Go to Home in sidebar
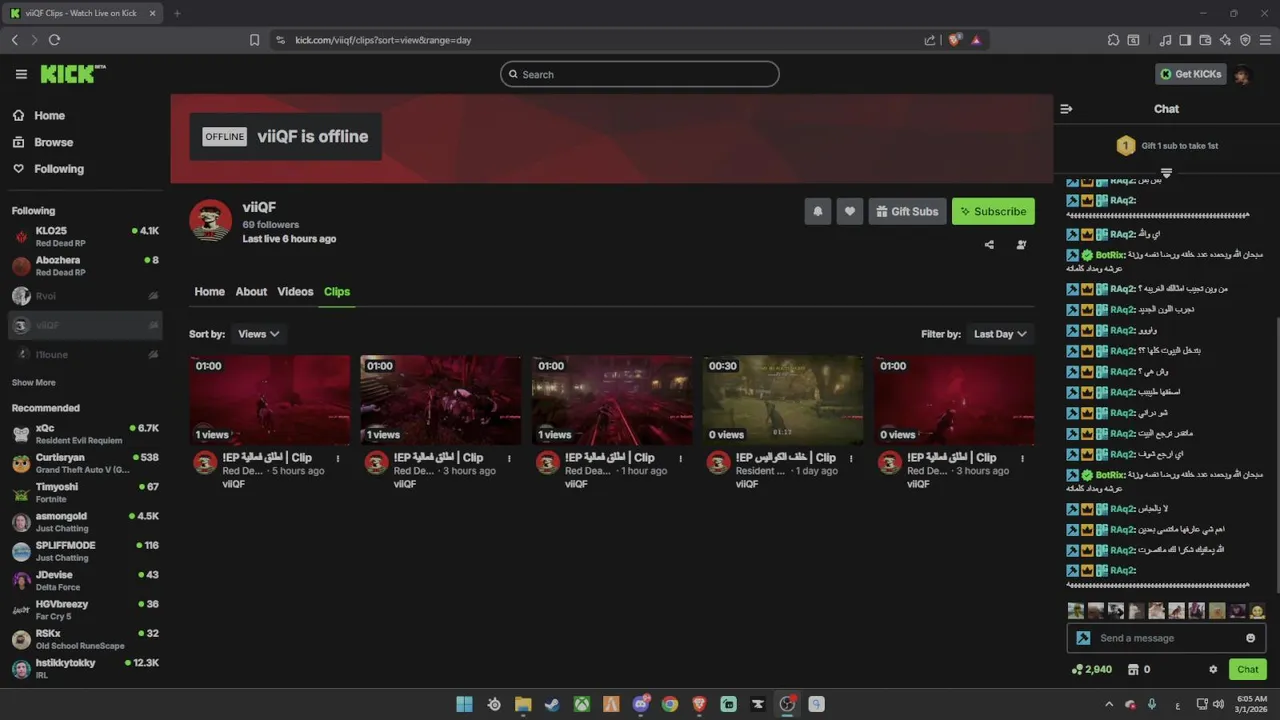Image resolution: width=1280 pixels, height=720 pixels. [39, 116]
